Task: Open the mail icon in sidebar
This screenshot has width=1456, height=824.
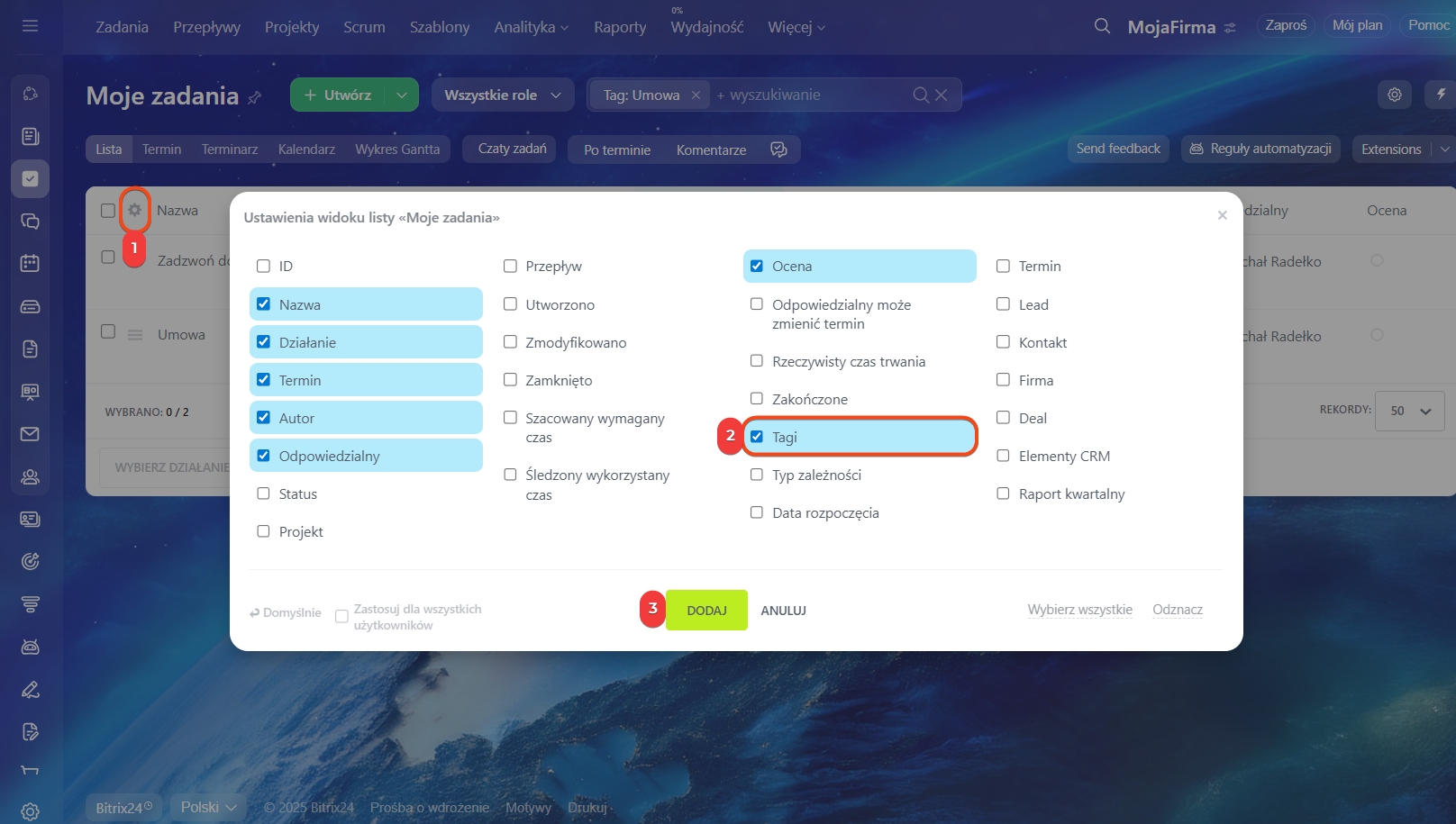Action: click(30, 434)
